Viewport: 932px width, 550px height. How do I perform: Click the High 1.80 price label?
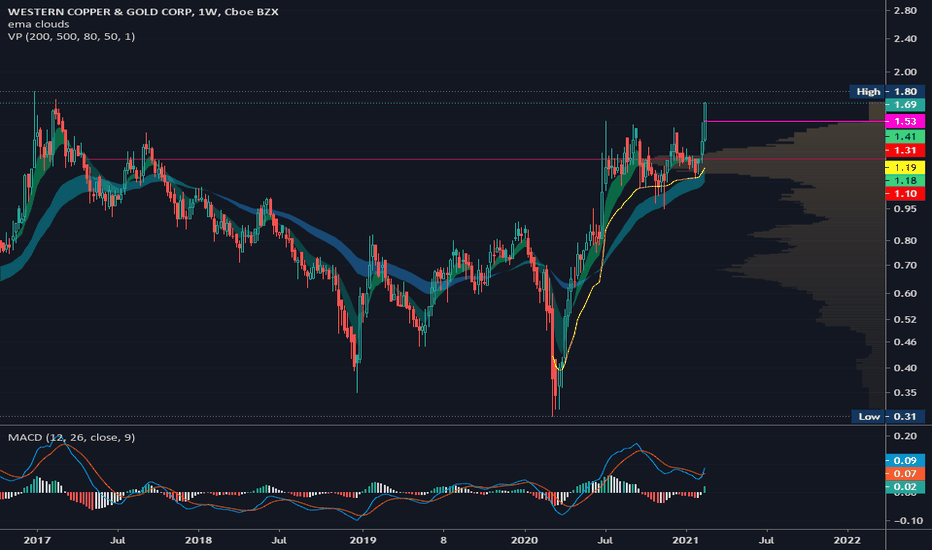click(887, 92)
